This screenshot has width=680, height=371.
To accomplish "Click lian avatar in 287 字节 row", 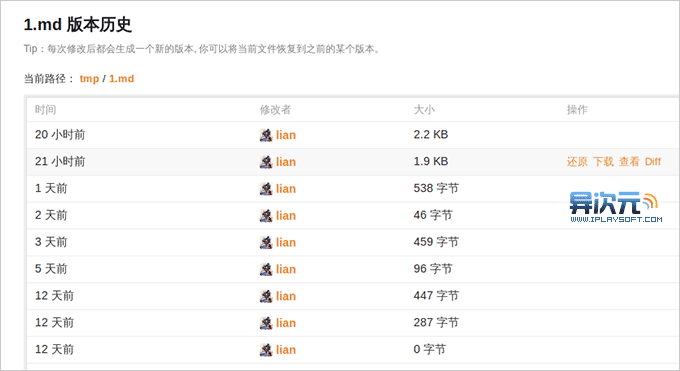I will (266, 323).
